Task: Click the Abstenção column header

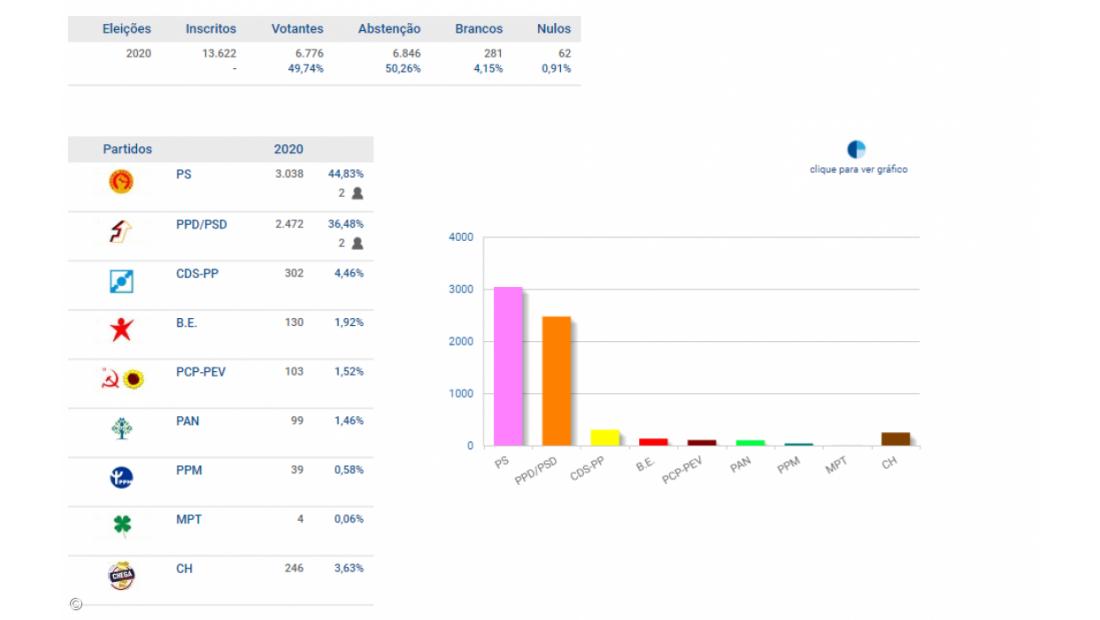Action: click(389, 29)
